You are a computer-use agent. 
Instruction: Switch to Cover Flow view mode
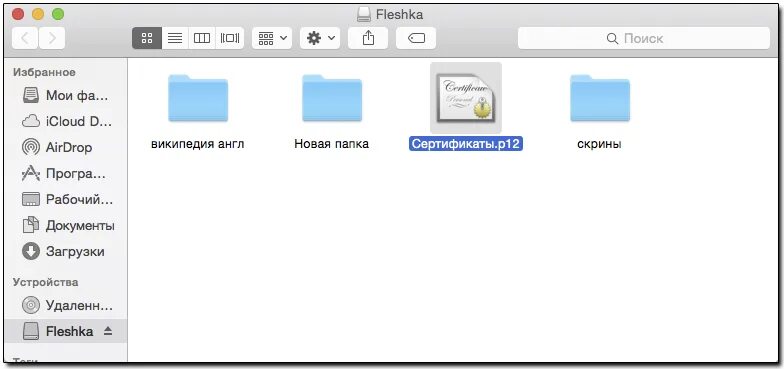230,38
